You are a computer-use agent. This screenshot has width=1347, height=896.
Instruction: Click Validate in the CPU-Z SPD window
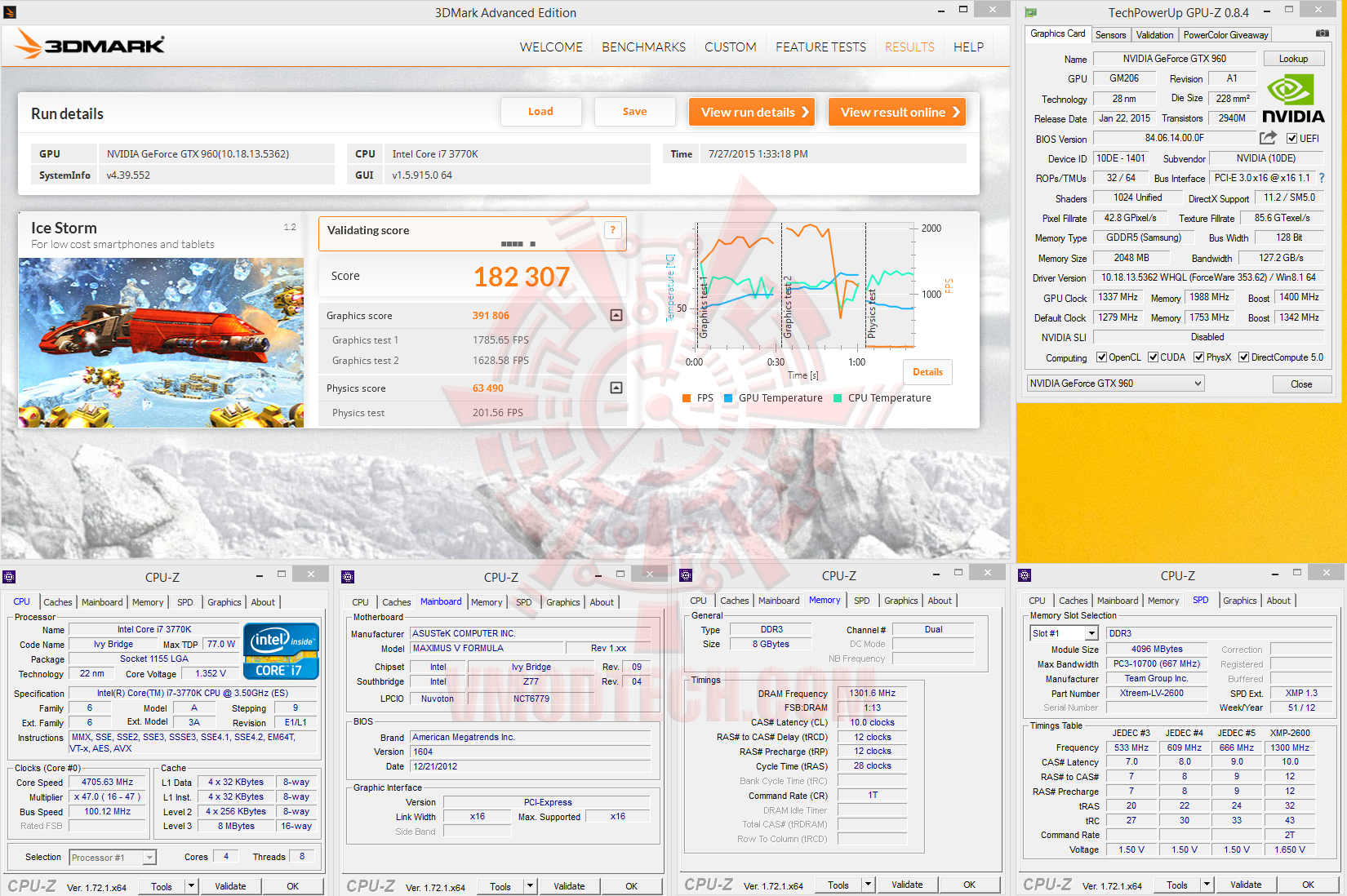[1246, 885]
